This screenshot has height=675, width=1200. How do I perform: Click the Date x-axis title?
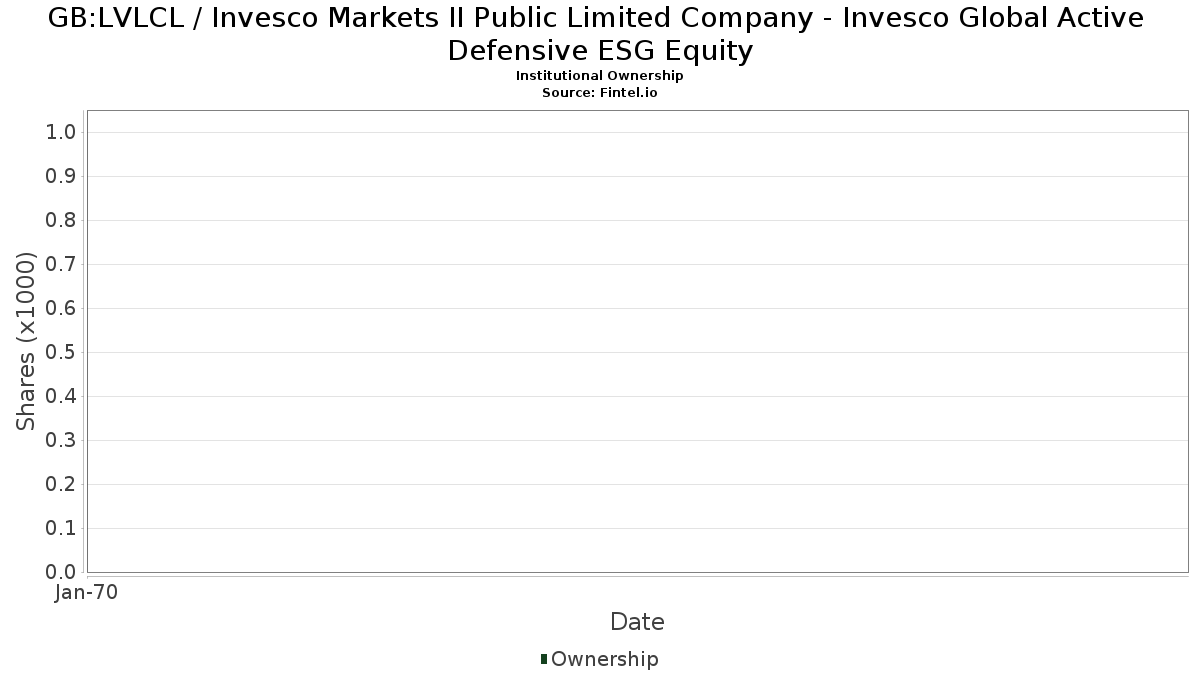pyautogui.click(x=637, y=622)
